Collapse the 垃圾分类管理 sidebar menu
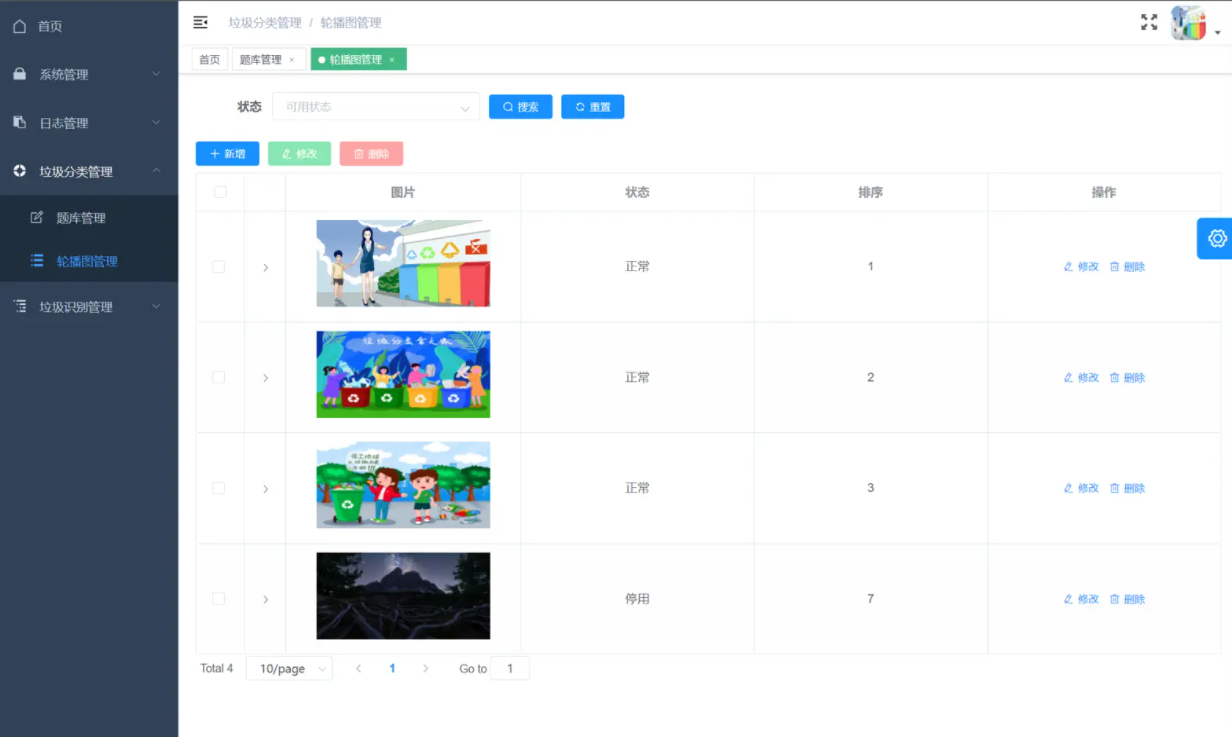Viewport: 1232px width, 737px height. click(89, 171)
